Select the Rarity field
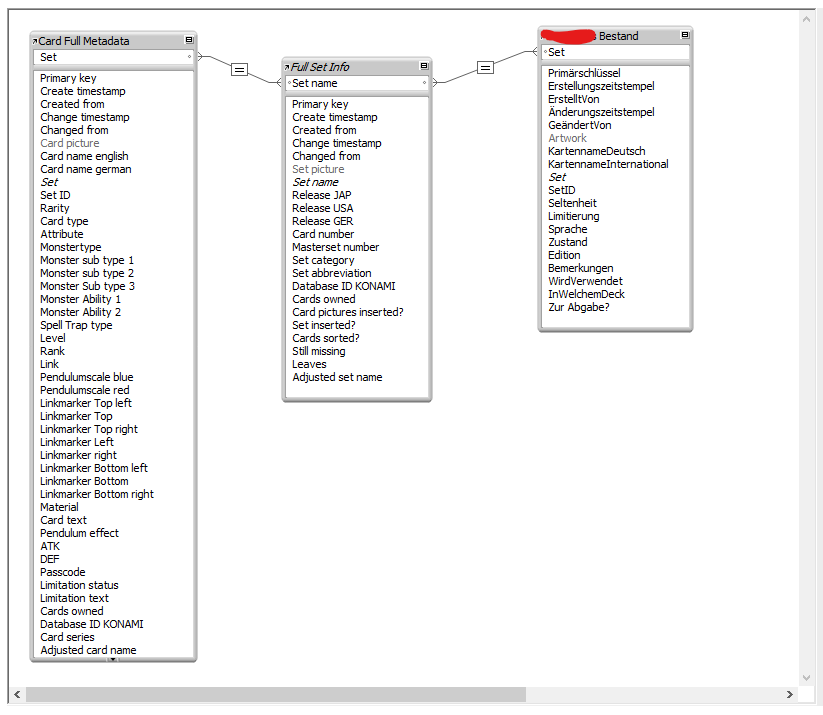This screenshot has width=823, height=715. pyautogui.click(x=55, y=208)
